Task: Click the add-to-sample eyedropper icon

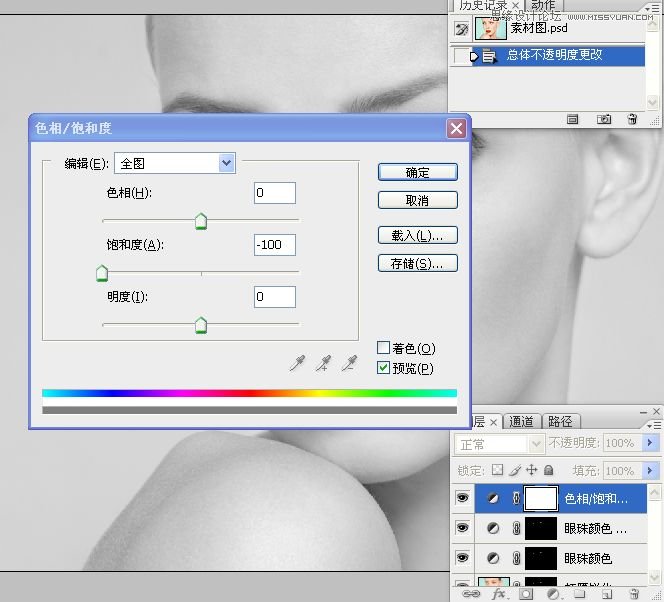Action: (x=323, y=364)
